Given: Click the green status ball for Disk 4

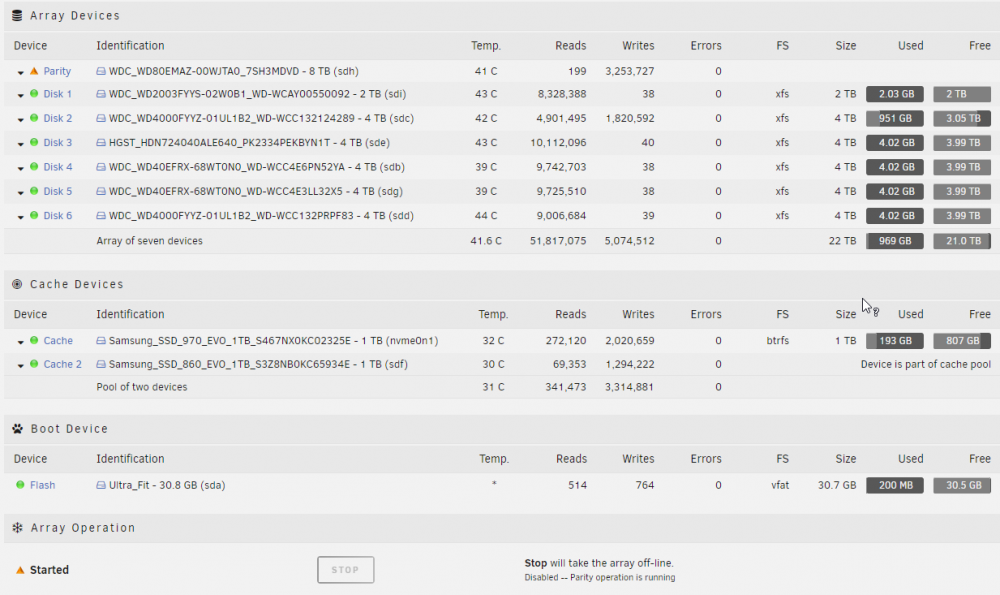Looking at the screenshot, I should click(x=34, y=166).
